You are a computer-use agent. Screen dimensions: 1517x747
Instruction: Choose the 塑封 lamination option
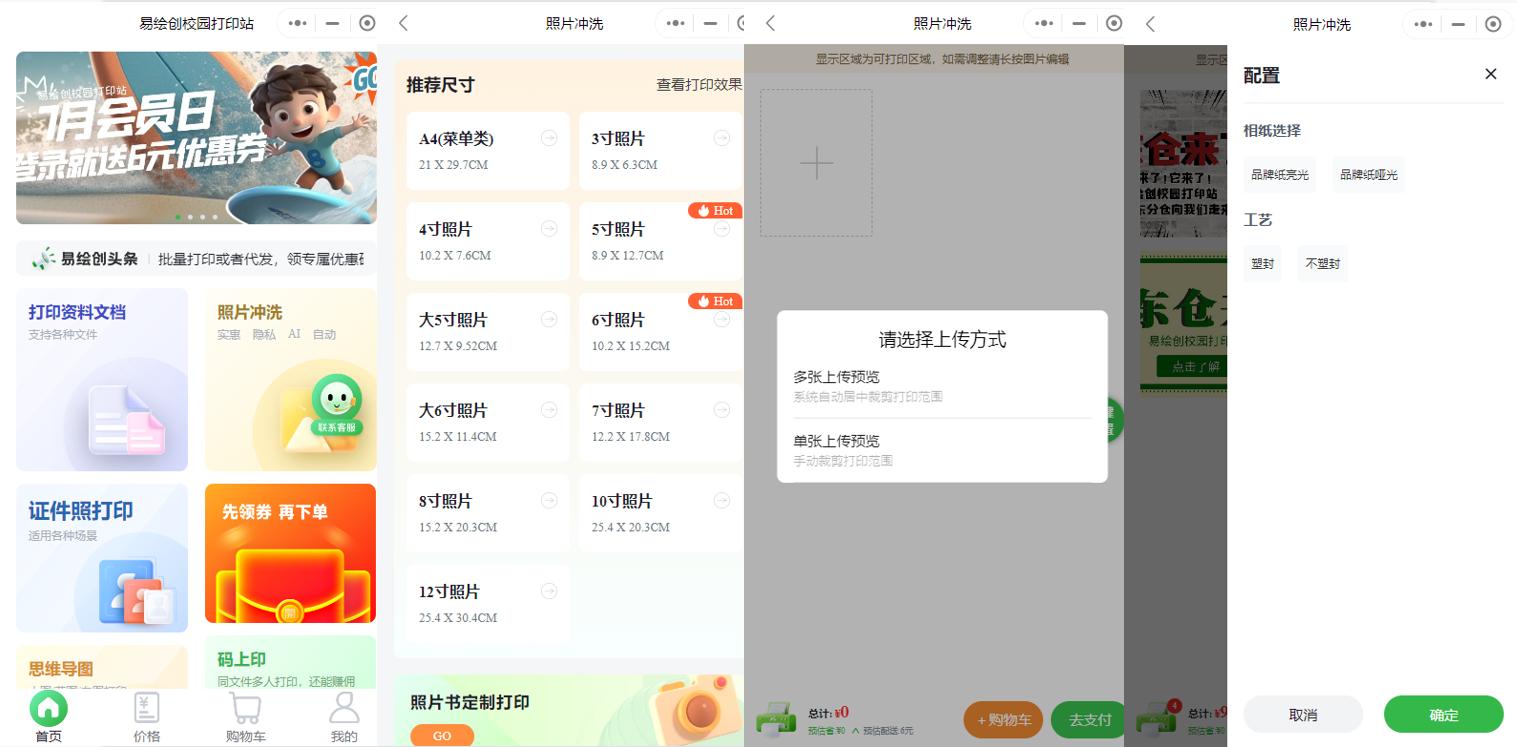click(x=1262, y=263)
